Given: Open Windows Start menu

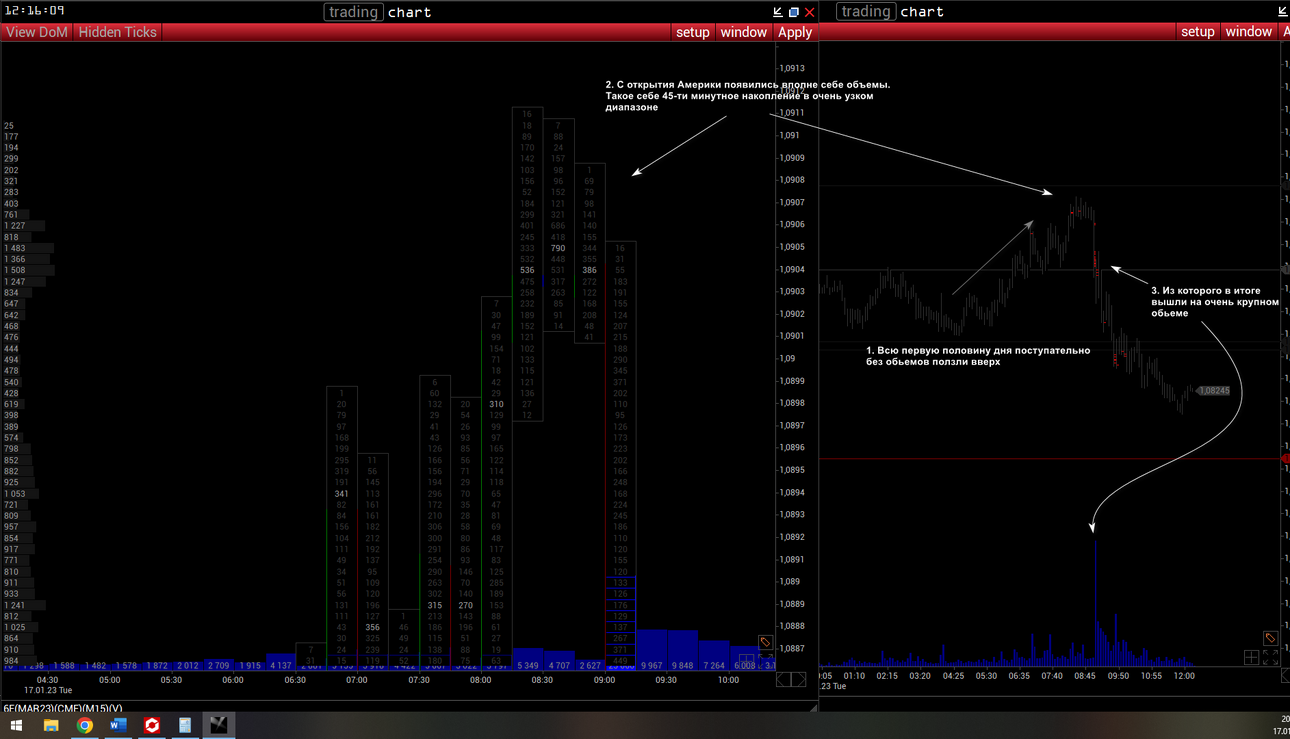Looking at the screenshot, I should tap(16, 725).
